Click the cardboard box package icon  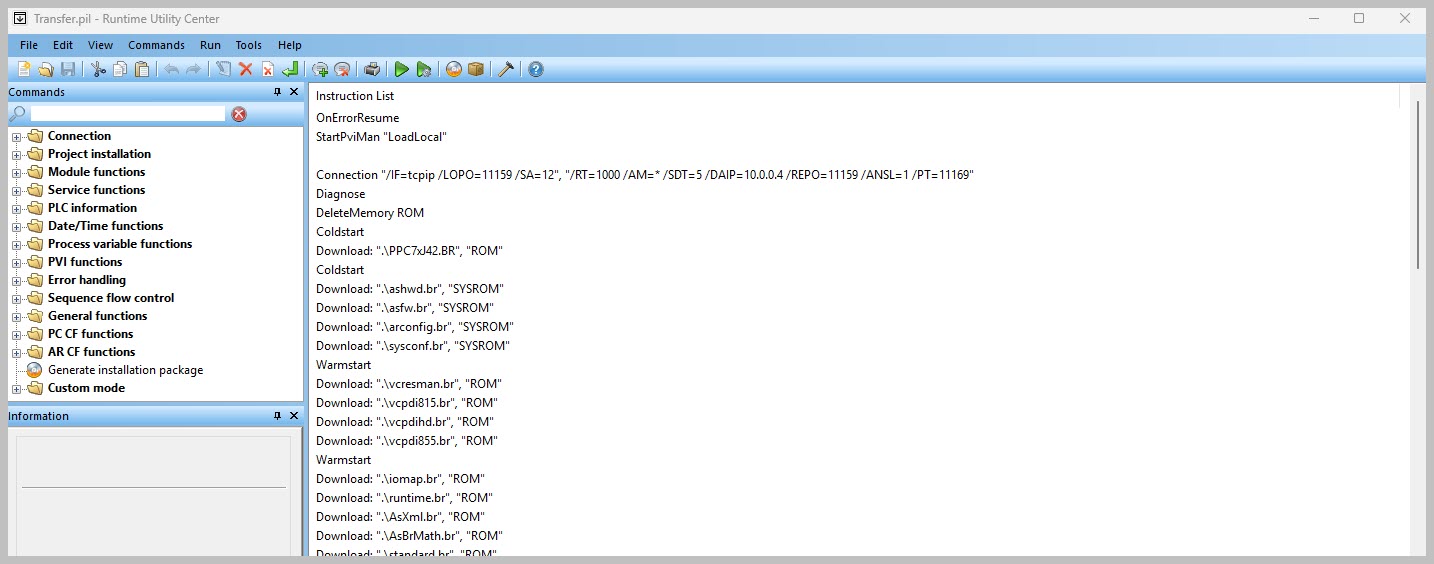476,69
